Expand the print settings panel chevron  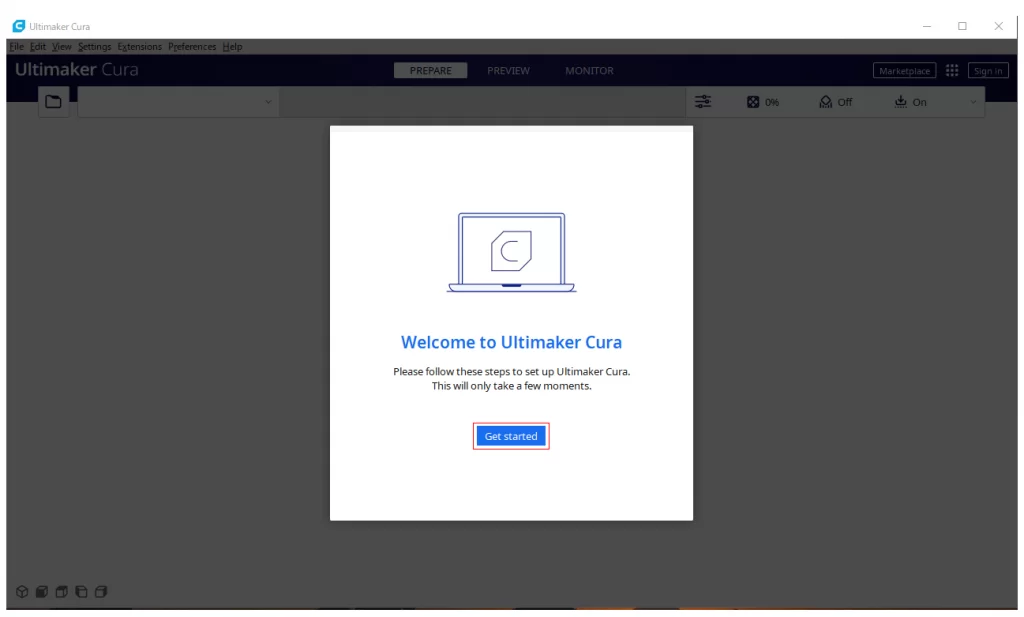tap(973, 103)
